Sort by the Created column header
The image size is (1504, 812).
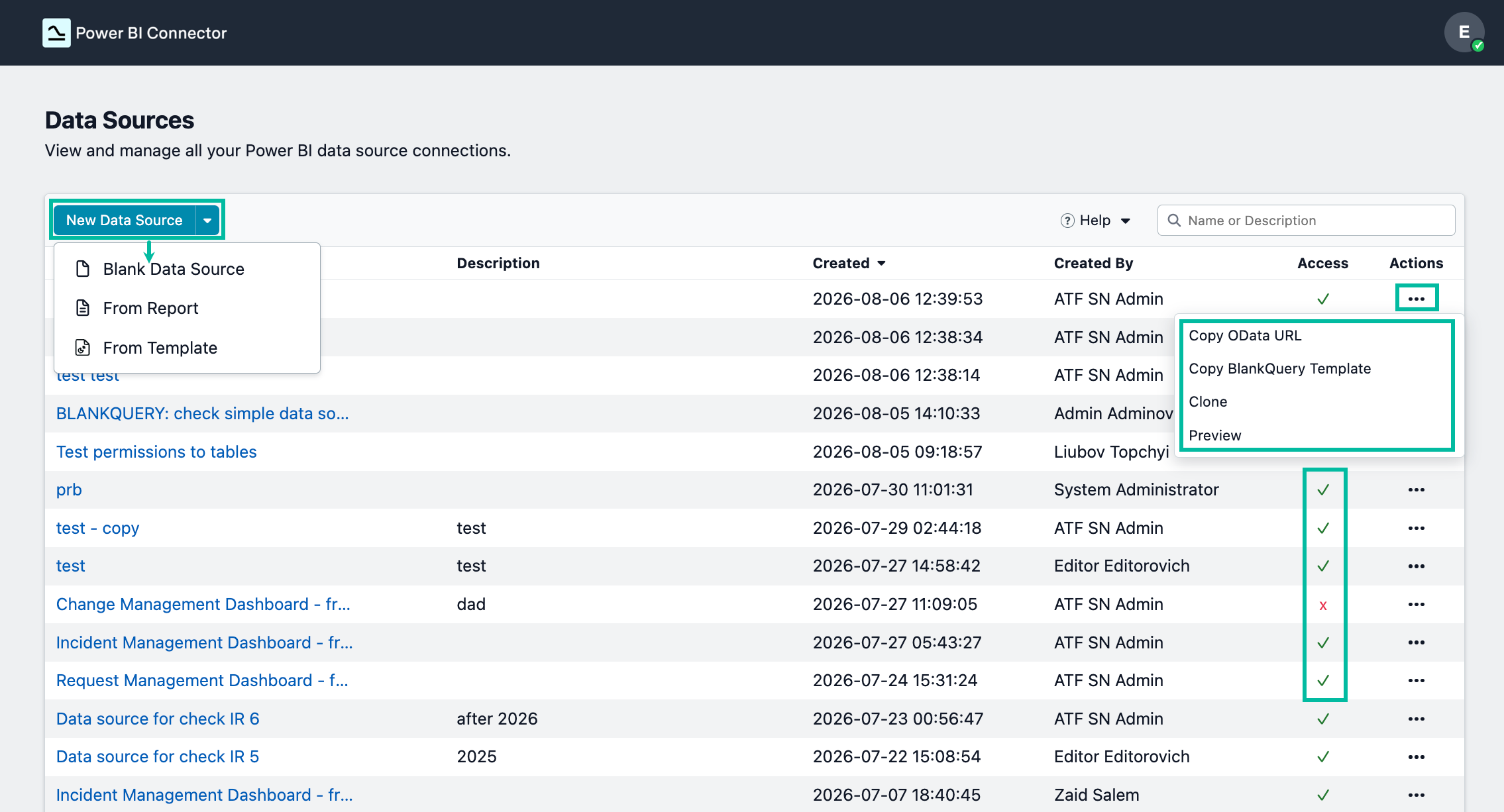[849, 263]
